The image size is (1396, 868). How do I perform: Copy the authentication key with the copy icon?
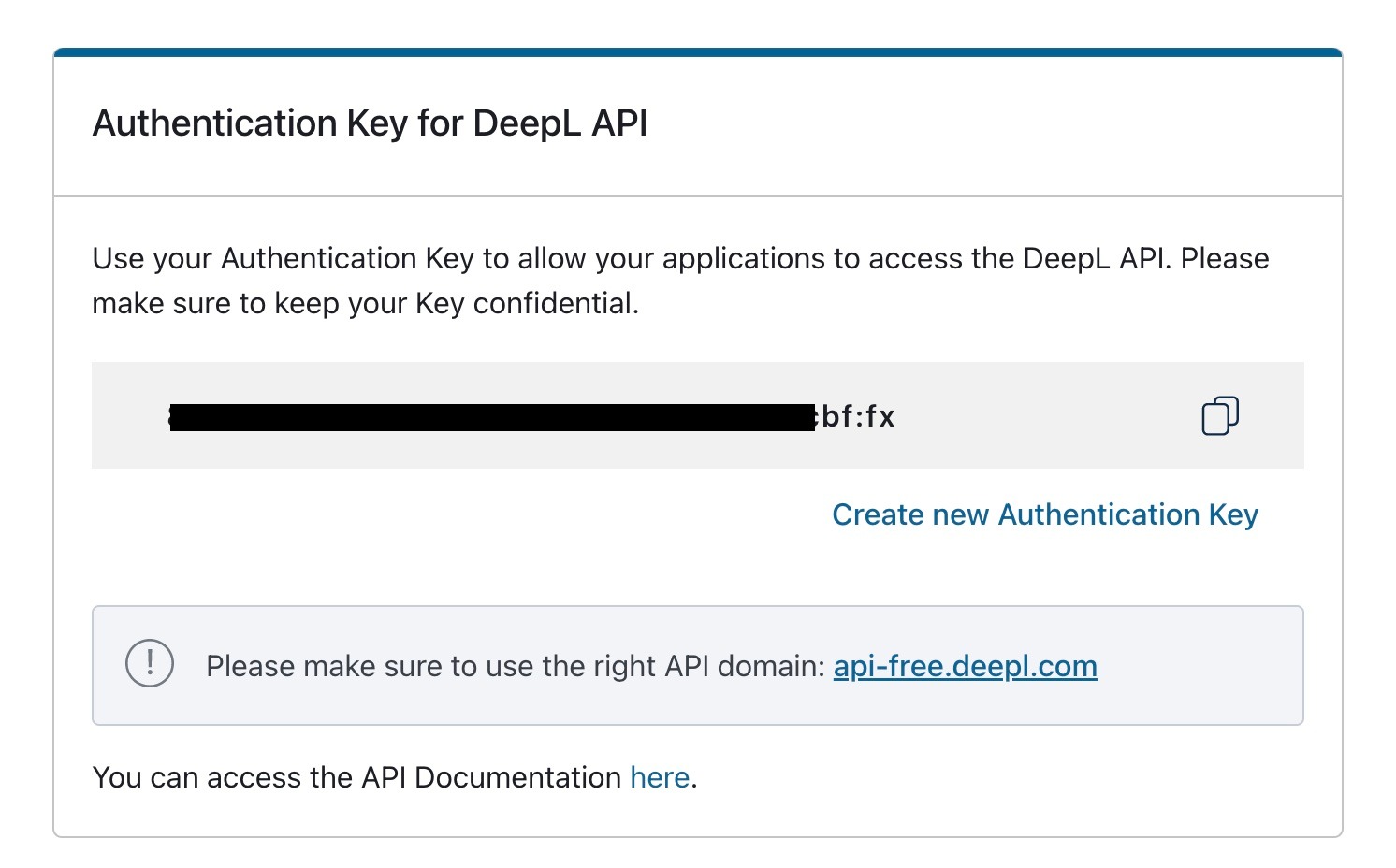tap(1220, 416)
